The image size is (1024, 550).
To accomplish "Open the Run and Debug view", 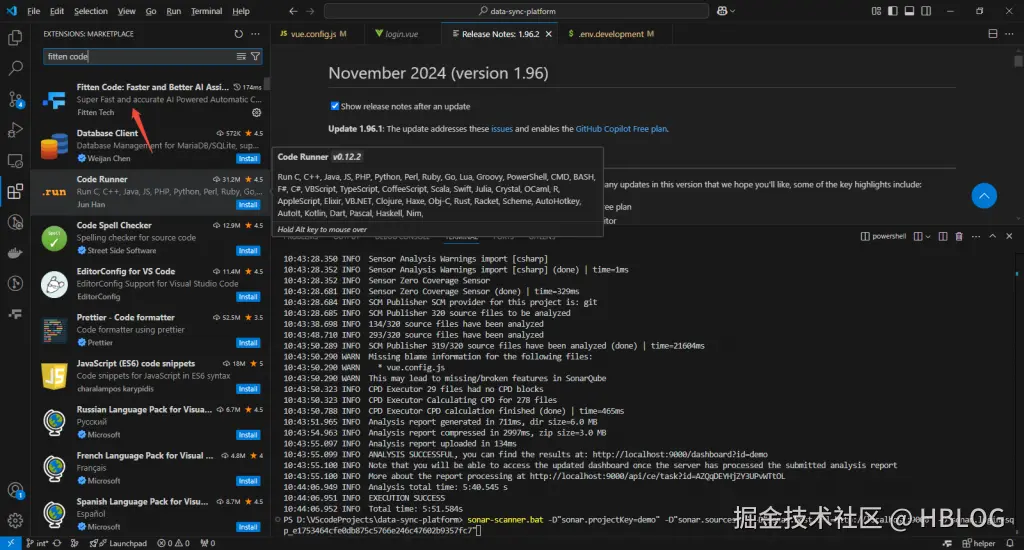I will (14, 130).
